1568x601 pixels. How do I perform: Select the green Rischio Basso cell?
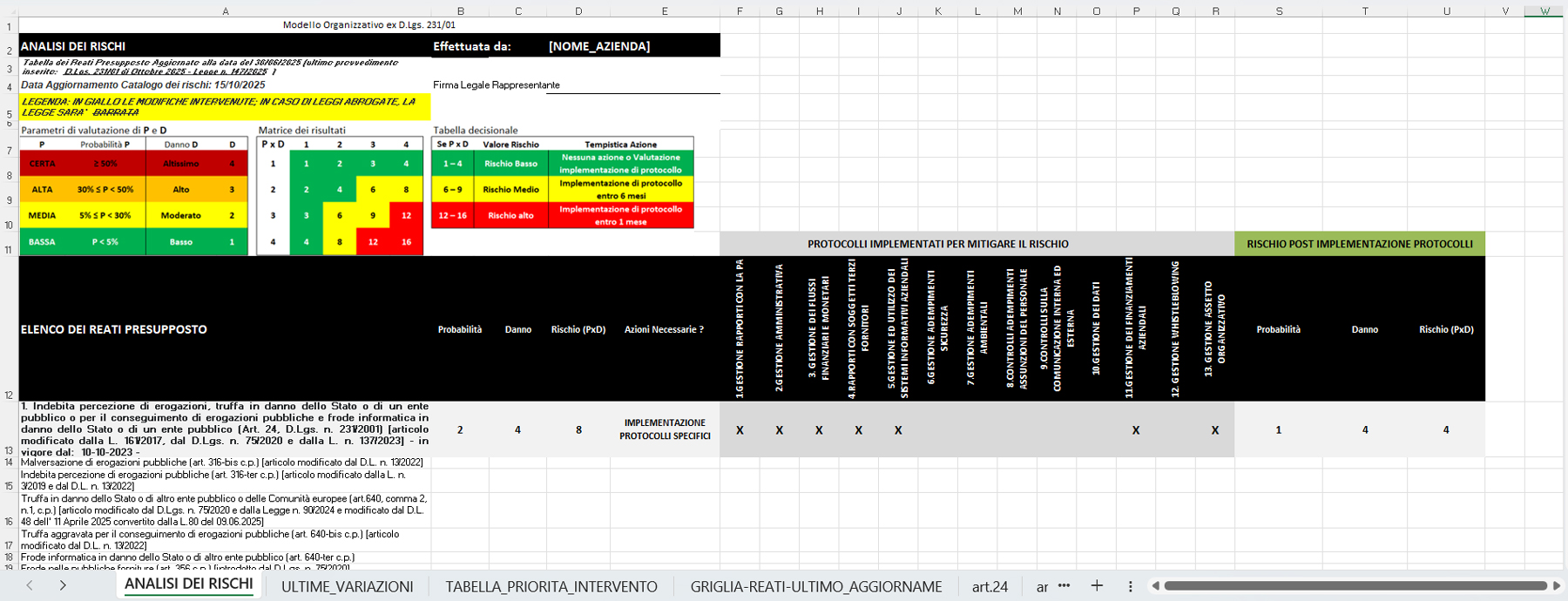510,164
